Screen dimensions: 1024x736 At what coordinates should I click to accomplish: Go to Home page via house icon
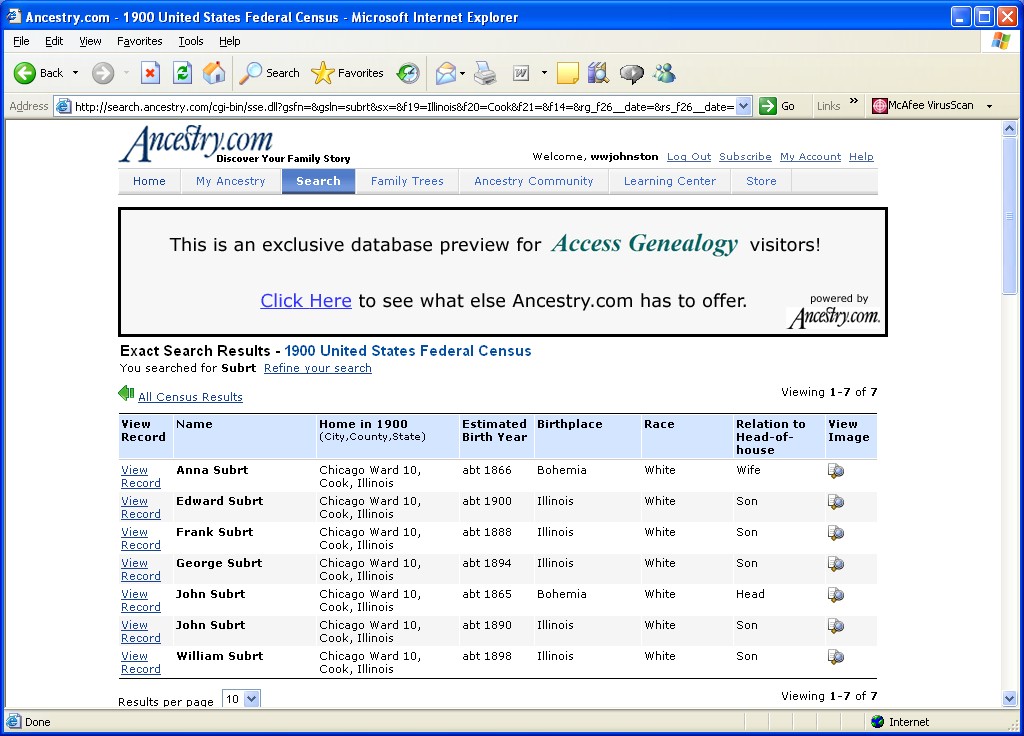pyautogui.click(x=214, y=73)
